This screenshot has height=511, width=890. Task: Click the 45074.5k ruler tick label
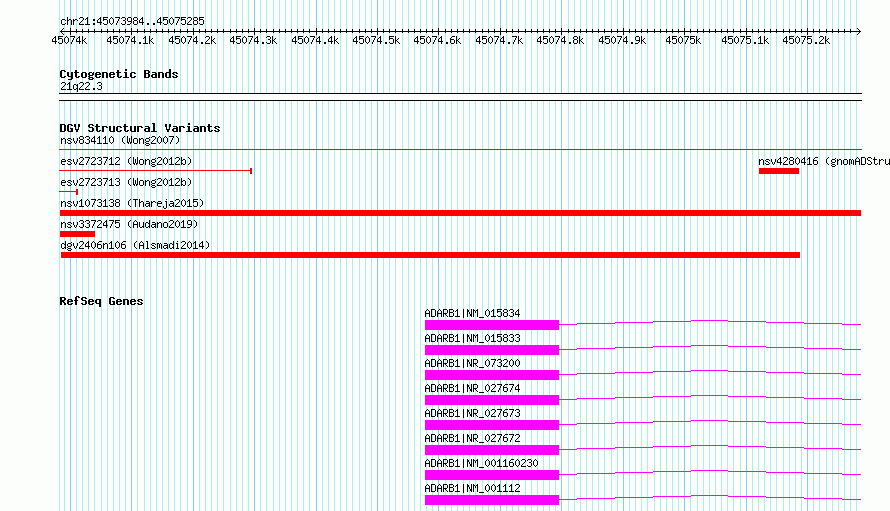(x=376, y=40)
